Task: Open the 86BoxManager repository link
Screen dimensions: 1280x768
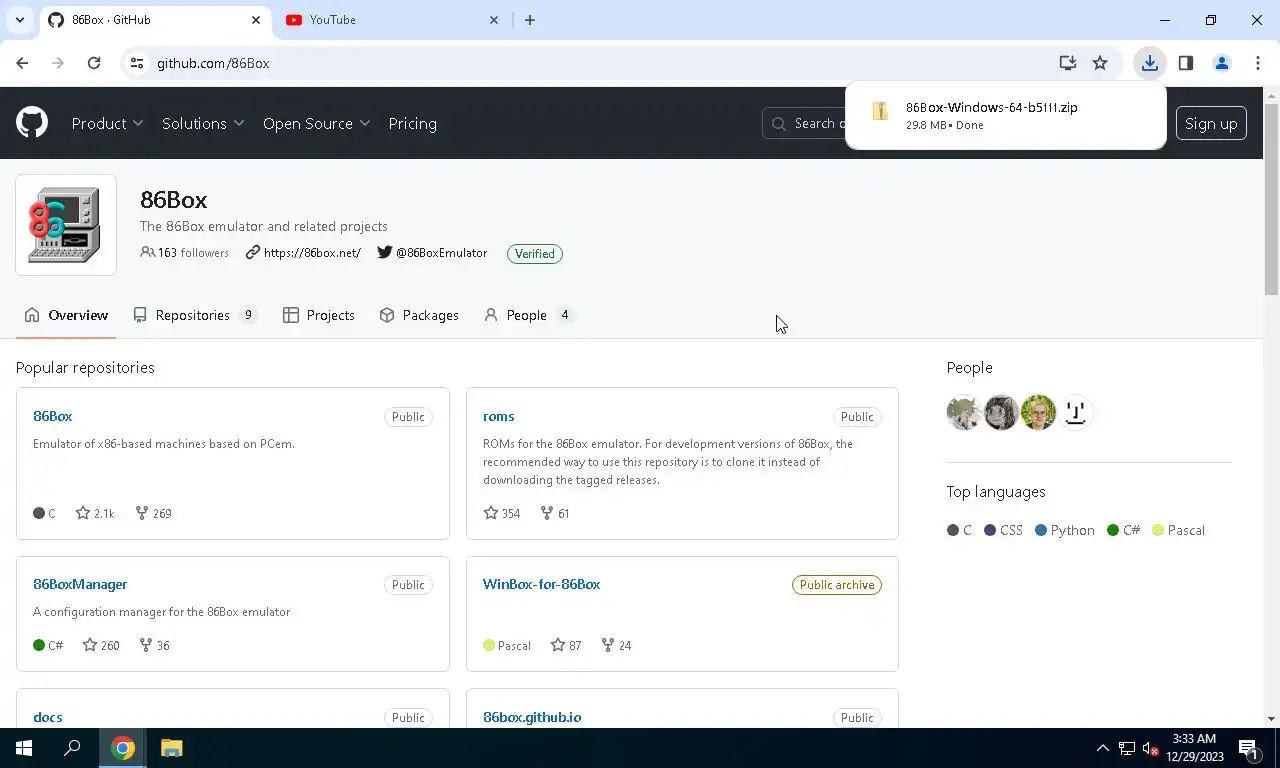Action: pyautogui.click(x=80, y=584)
